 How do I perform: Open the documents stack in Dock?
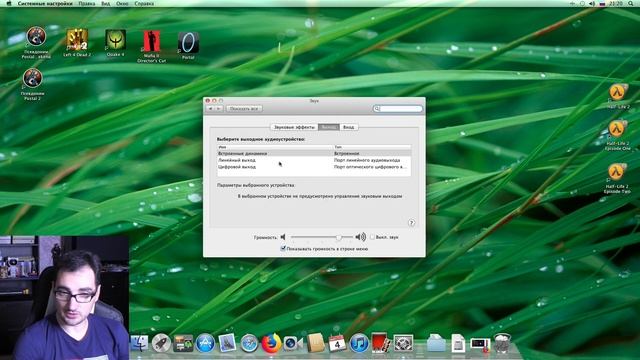tap(458, 343)
